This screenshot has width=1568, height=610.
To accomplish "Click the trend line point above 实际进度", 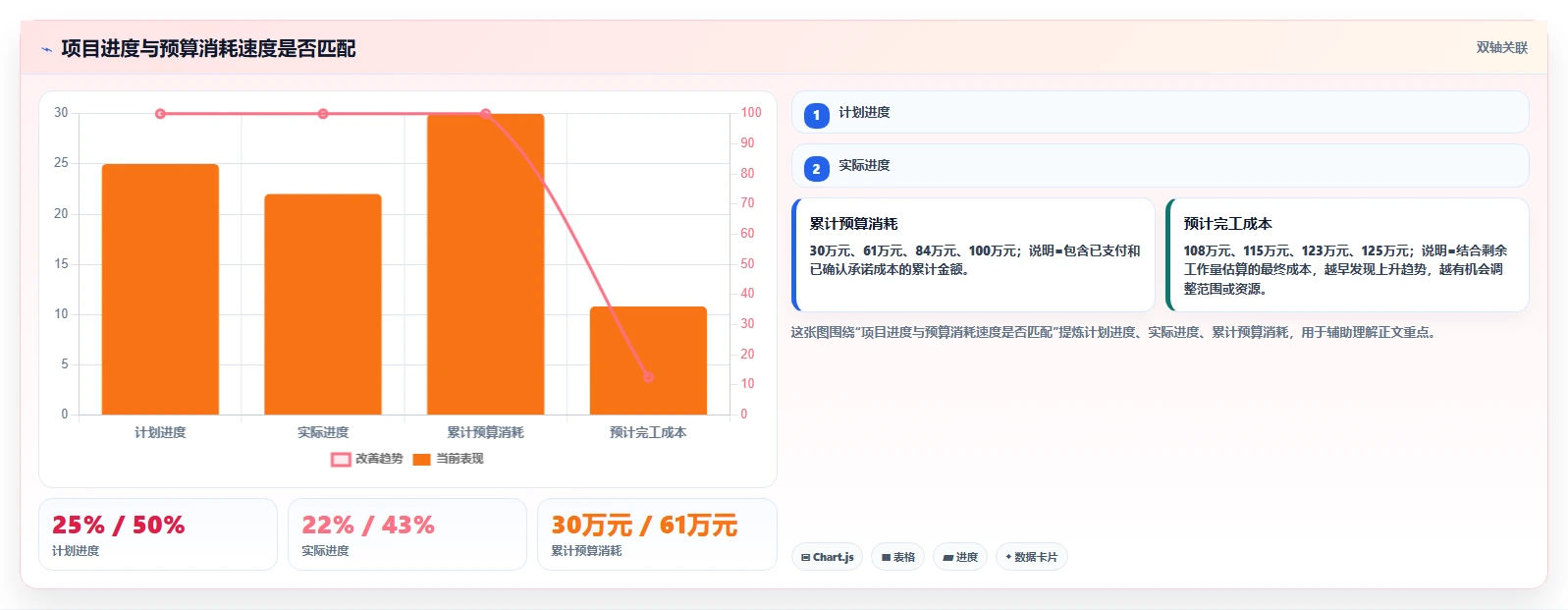I will click(x=323, y=114).
